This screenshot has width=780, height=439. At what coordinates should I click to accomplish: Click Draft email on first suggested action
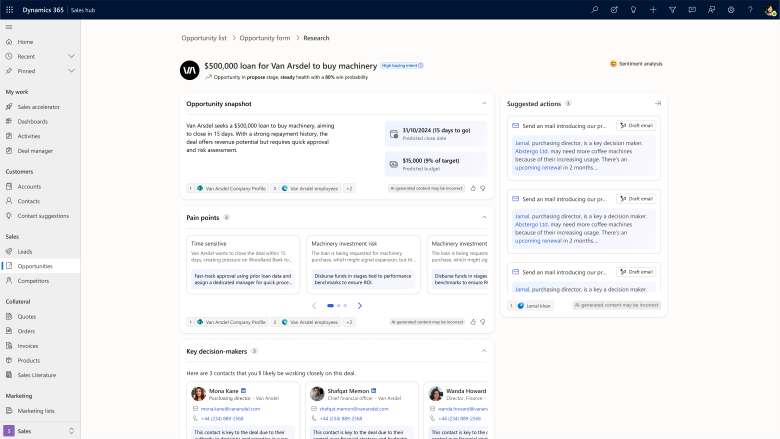636,126
